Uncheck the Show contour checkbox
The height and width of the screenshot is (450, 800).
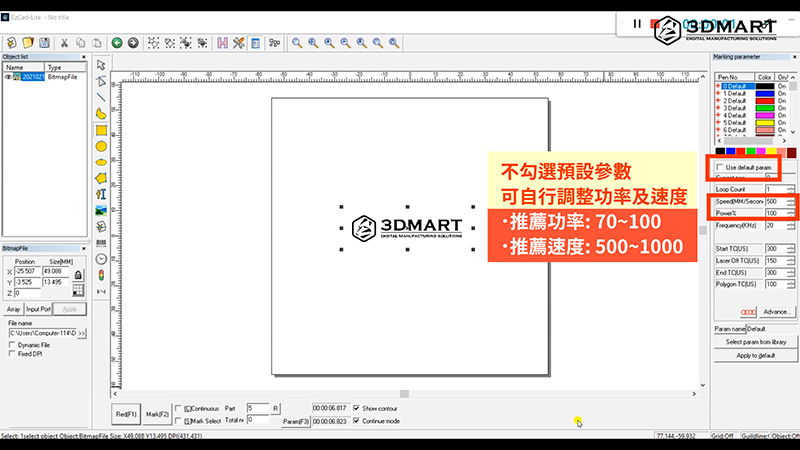357,408
